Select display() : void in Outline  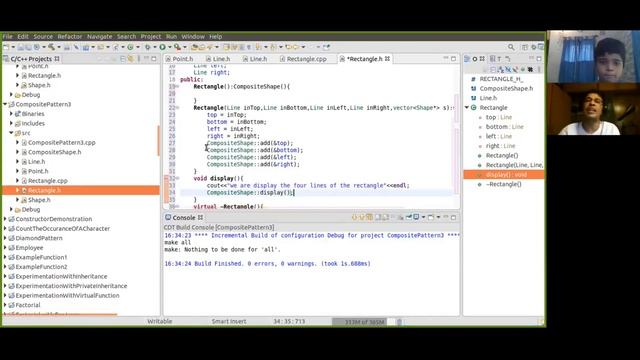coord(504,175)
